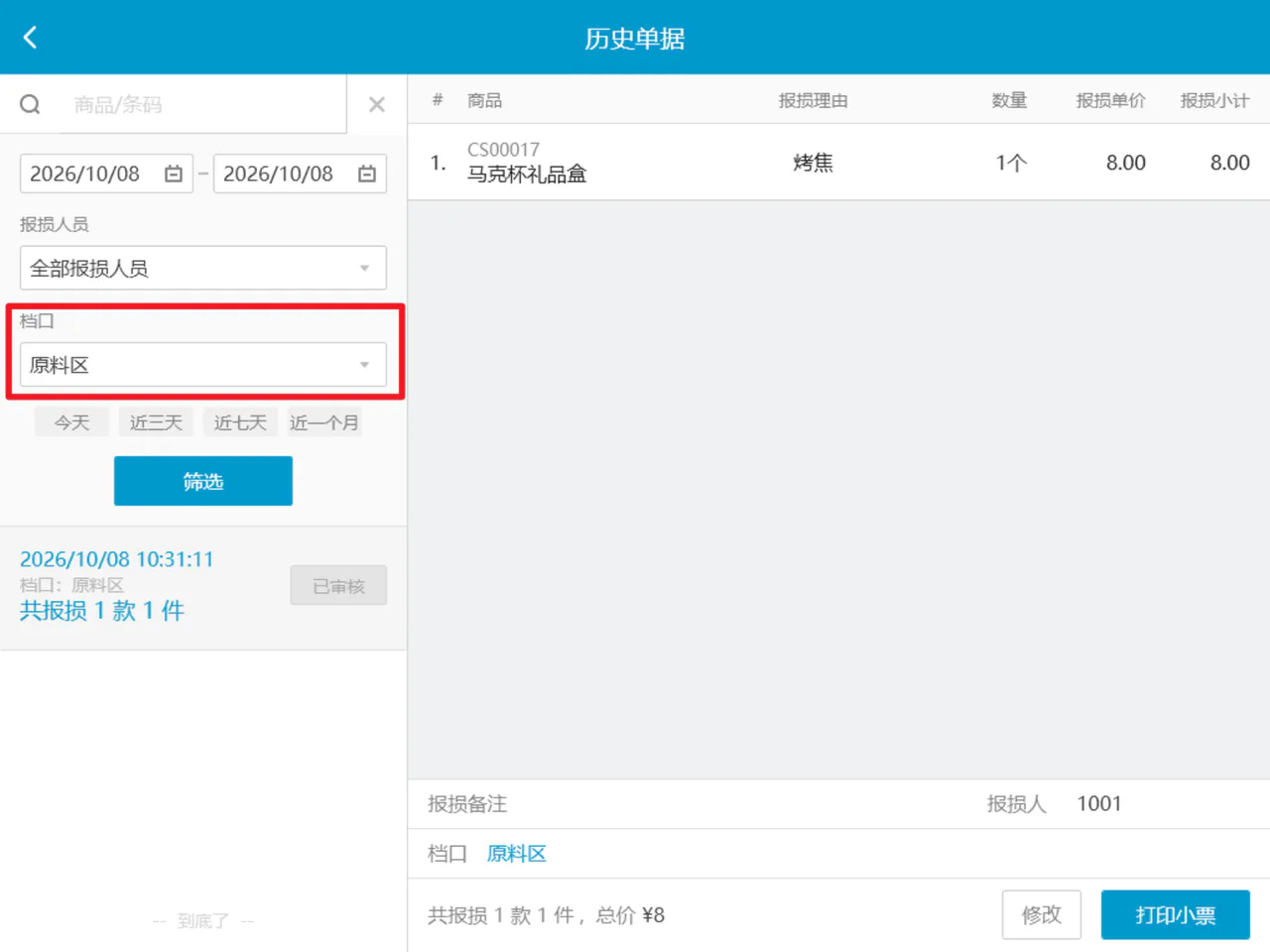
Task: Click the 商品 column header
Action: (x=484, y=100)
